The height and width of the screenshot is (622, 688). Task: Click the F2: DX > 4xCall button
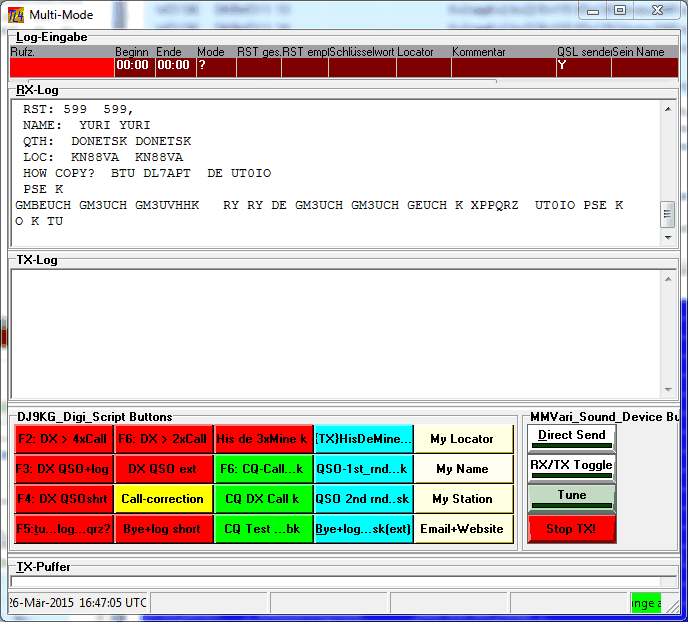64,439
